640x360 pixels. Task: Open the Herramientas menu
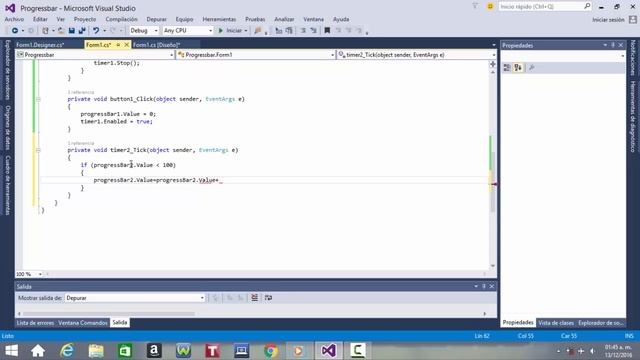coord(219,19)
